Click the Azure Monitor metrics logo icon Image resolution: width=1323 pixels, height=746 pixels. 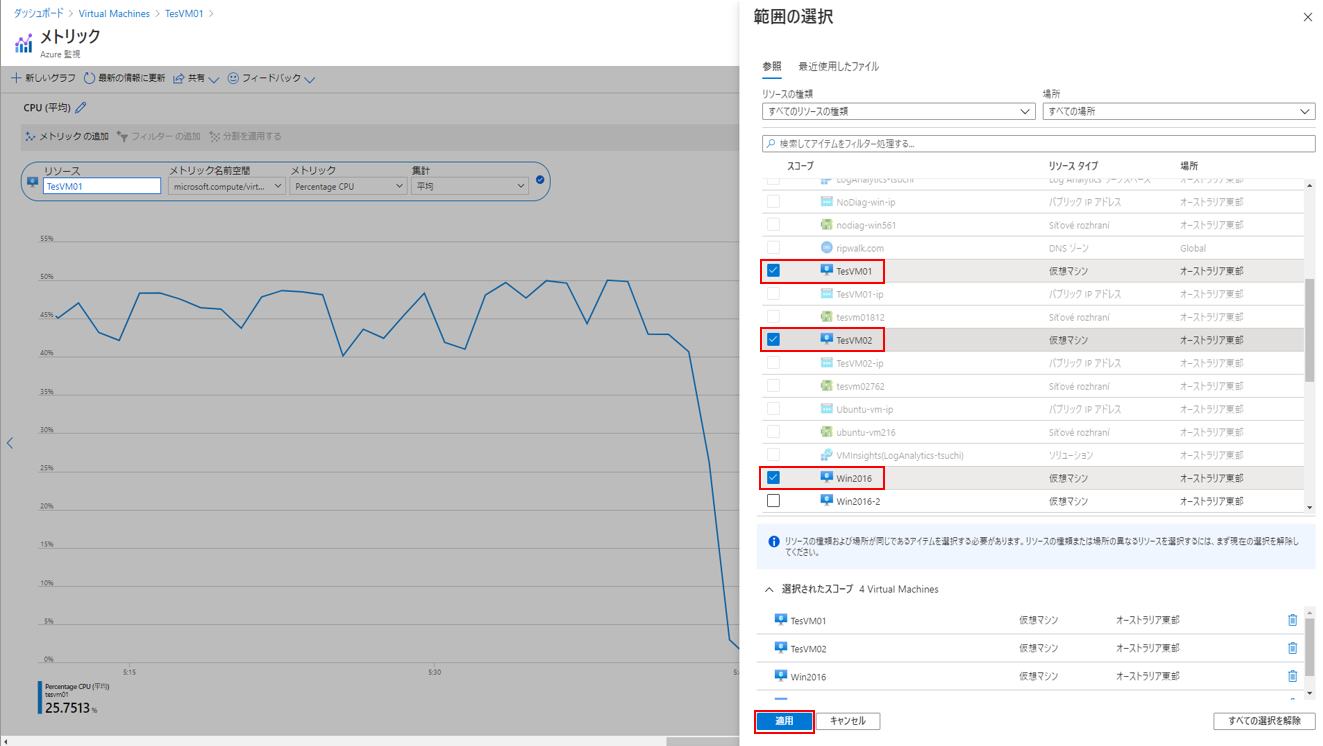[x=23, y=44]
